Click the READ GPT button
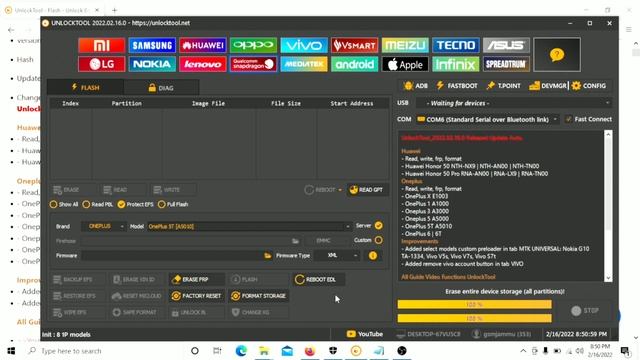 tap(367, 190)
